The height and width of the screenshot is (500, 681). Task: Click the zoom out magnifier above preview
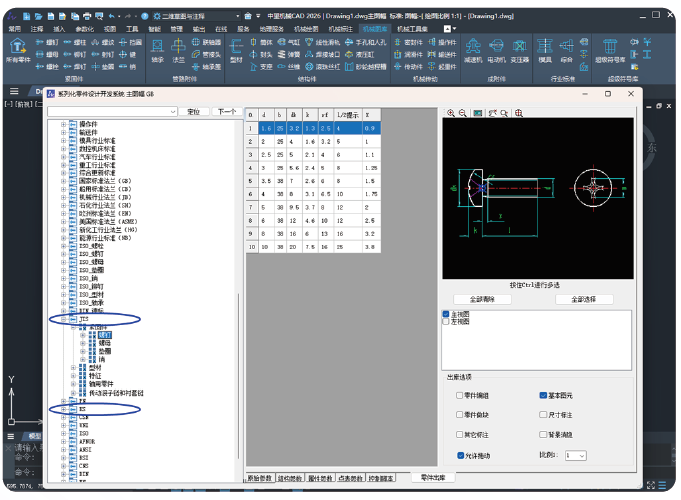click(463, 114)
